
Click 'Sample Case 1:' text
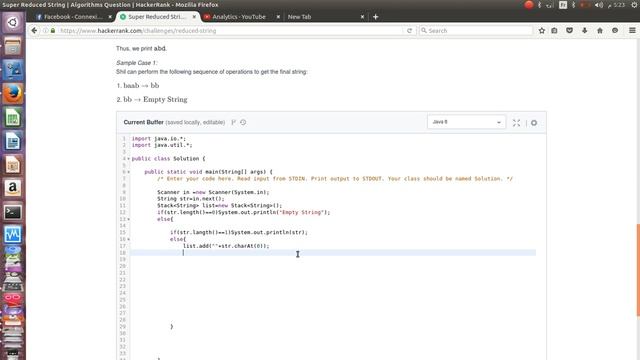coord(136,63)
